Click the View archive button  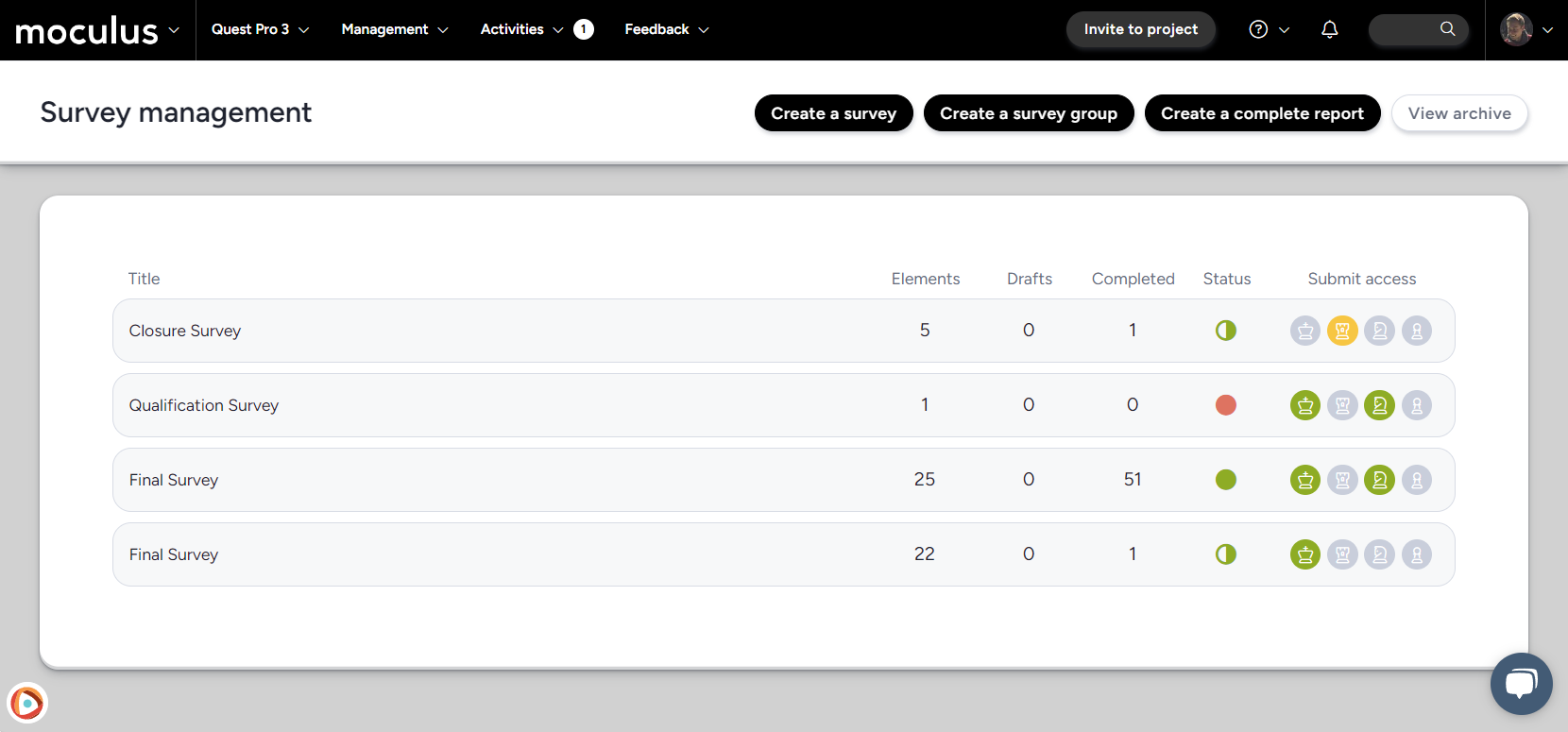(x=1458, y=113)
